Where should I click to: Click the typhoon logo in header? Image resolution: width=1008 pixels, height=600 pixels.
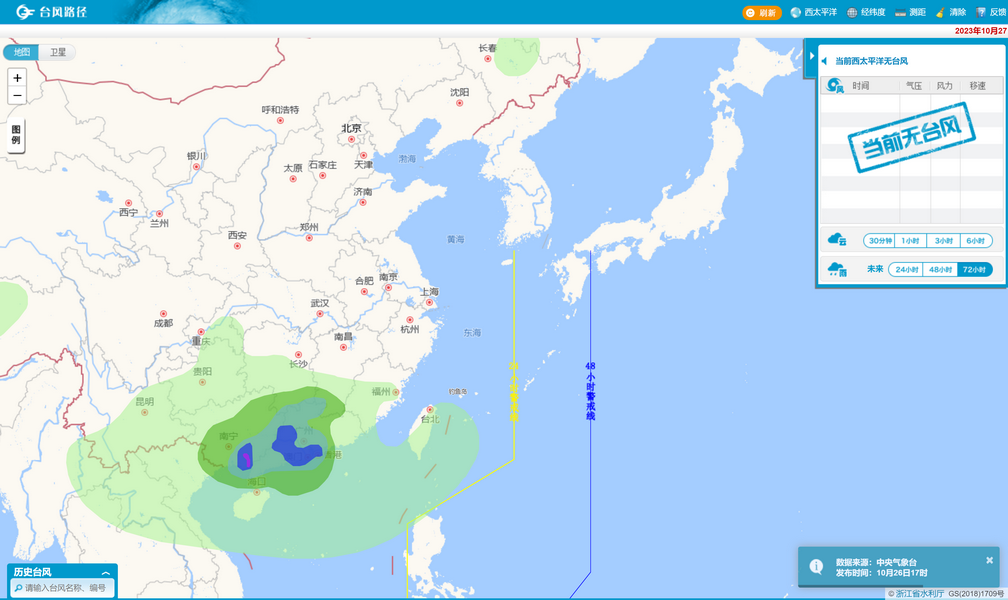point(24,13)
